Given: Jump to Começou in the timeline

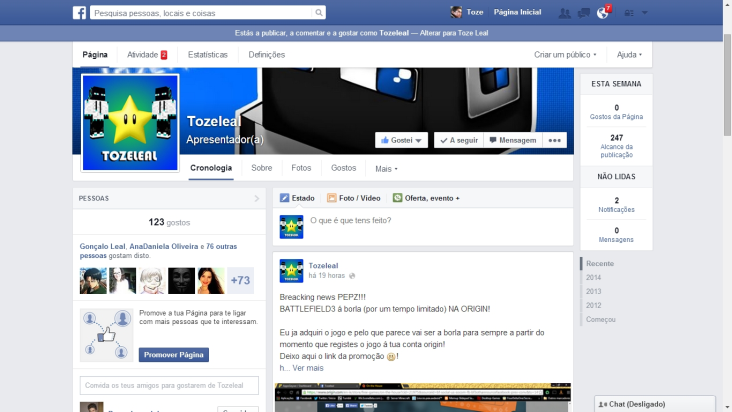Looking at the screenshot, I should pos(601,320).
